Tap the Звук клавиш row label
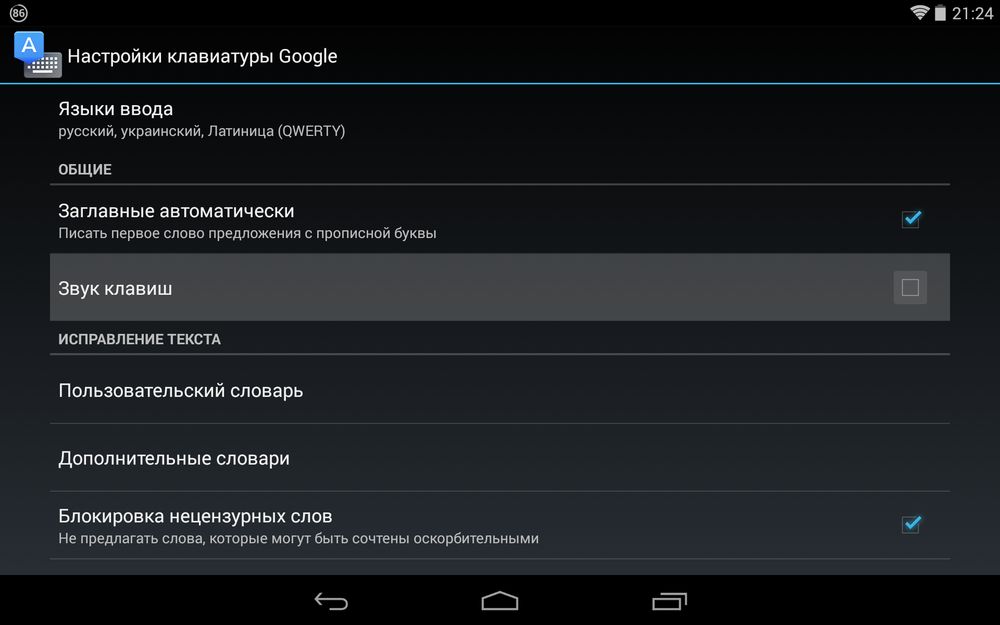The height and width of the screenshot is (625, 1000). pos(115,288)
